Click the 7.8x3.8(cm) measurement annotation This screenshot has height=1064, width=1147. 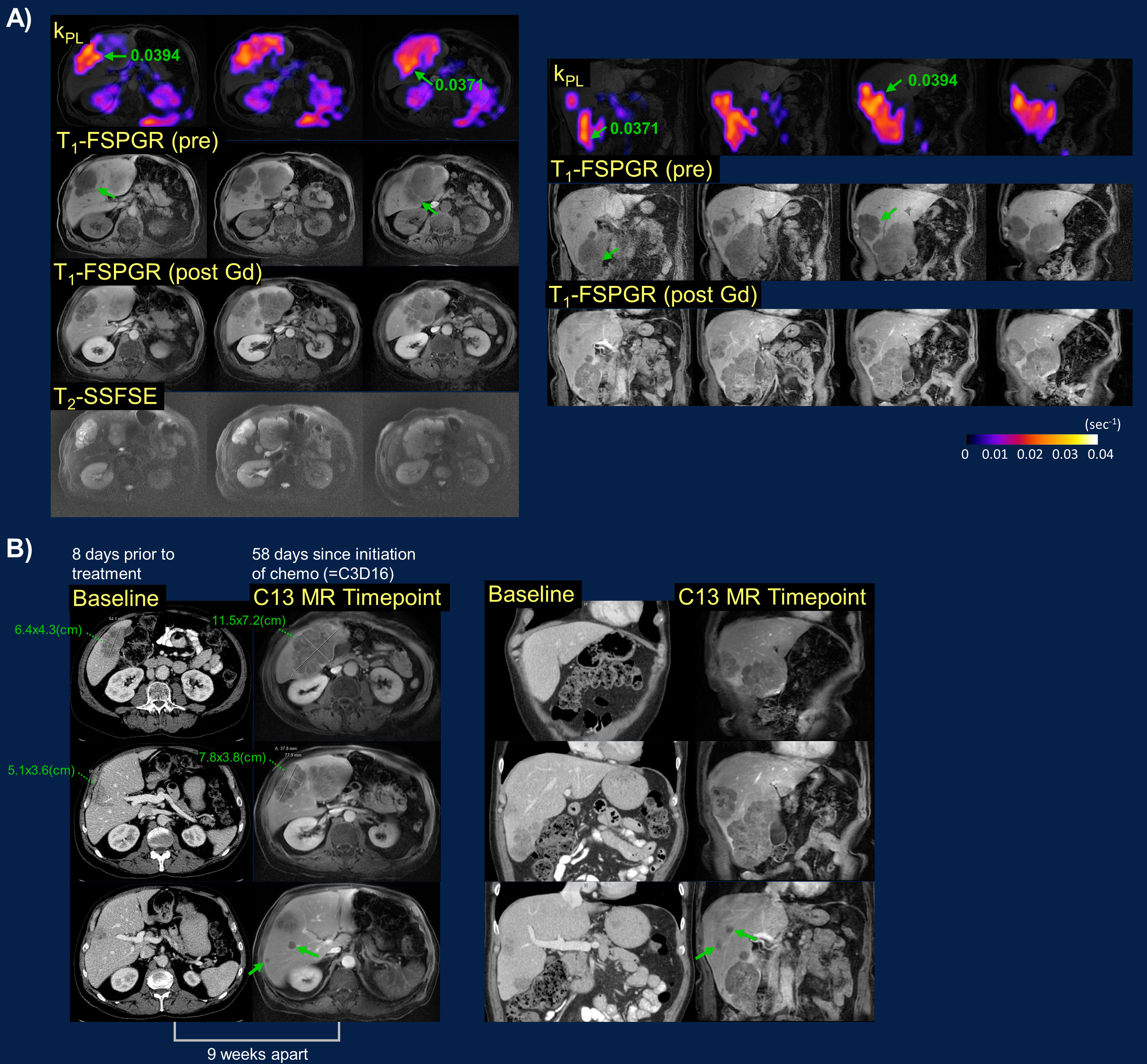coord(233,758)
